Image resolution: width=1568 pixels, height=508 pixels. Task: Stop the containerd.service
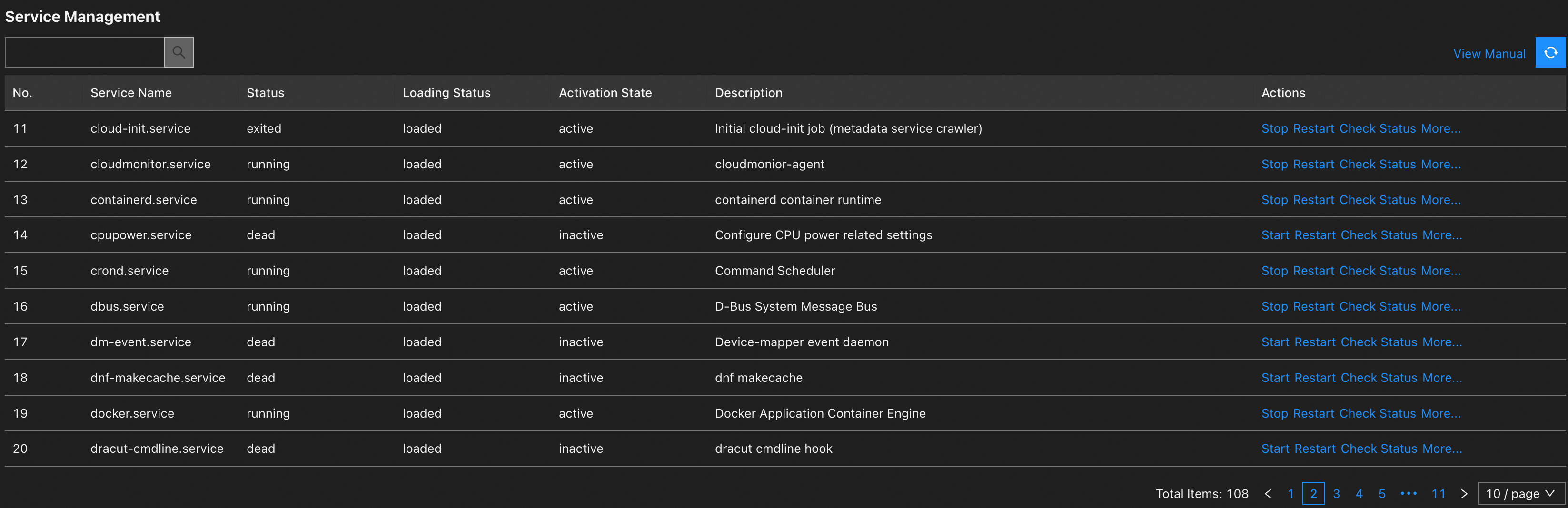pyautogui.click(x=1274, y=200)
